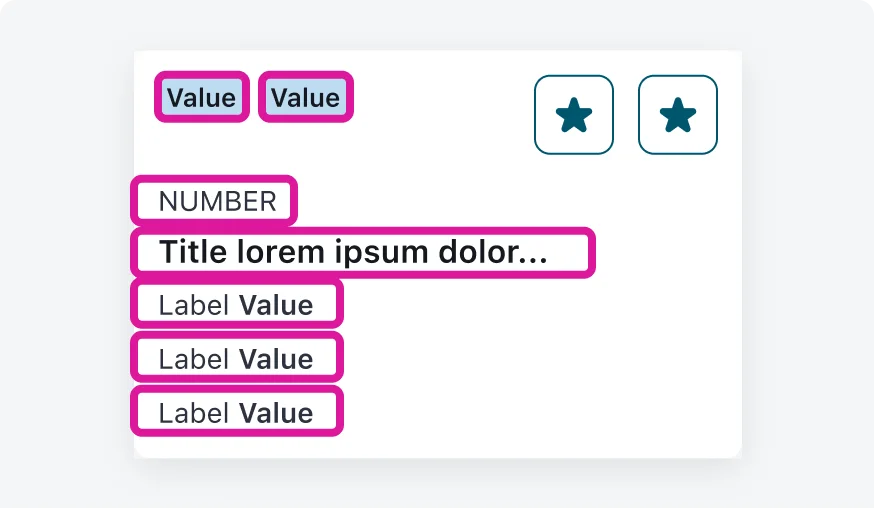Click the NUMBER text
Image resolution: width=874 pixels, height=509 pixels.
pos(217,201)
